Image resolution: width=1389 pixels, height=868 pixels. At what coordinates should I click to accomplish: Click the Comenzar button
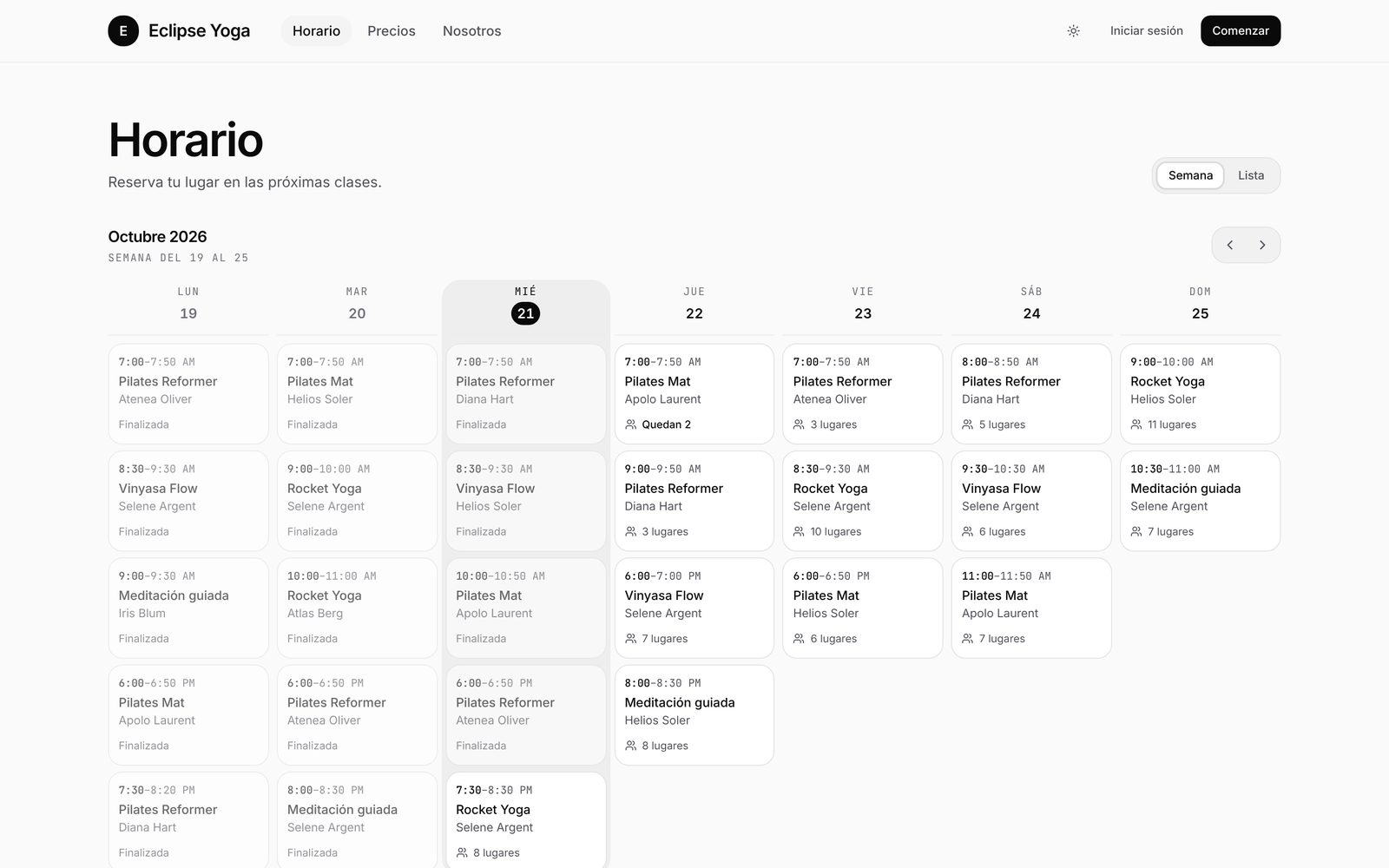click(x=1241, y=31)
